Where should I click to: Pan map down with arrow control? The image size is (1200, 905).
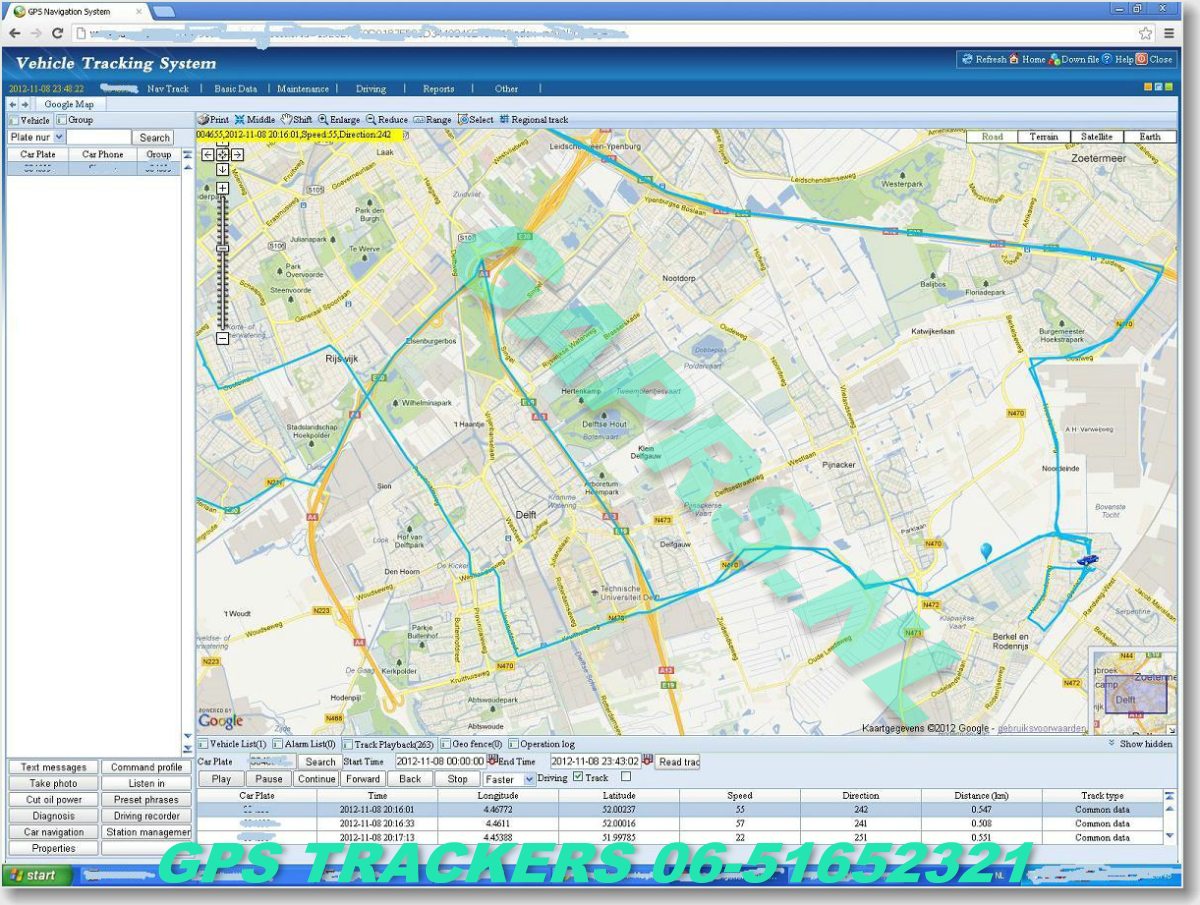pyautogui.click(x=223, y=169)
